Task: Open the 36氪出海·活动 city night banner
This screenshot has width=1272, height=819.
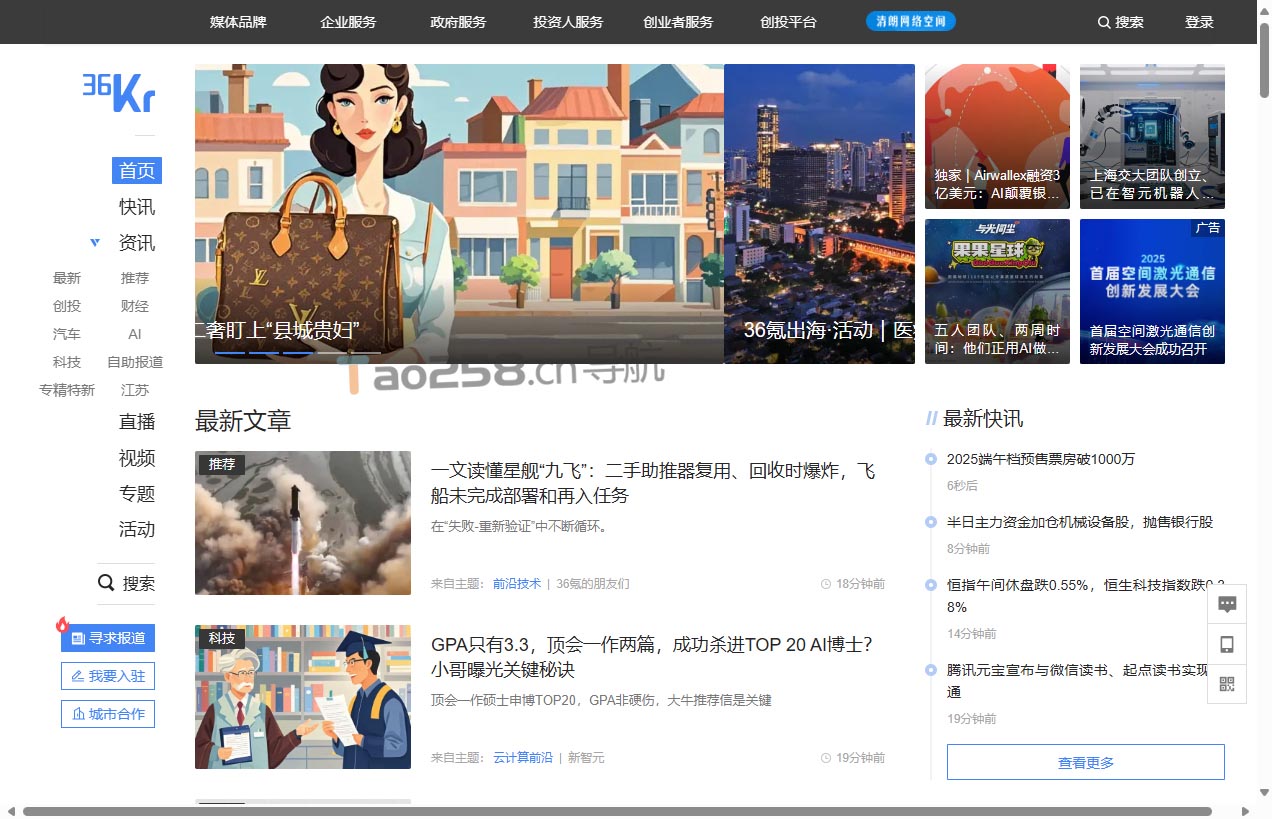Action: coord(819,214)
